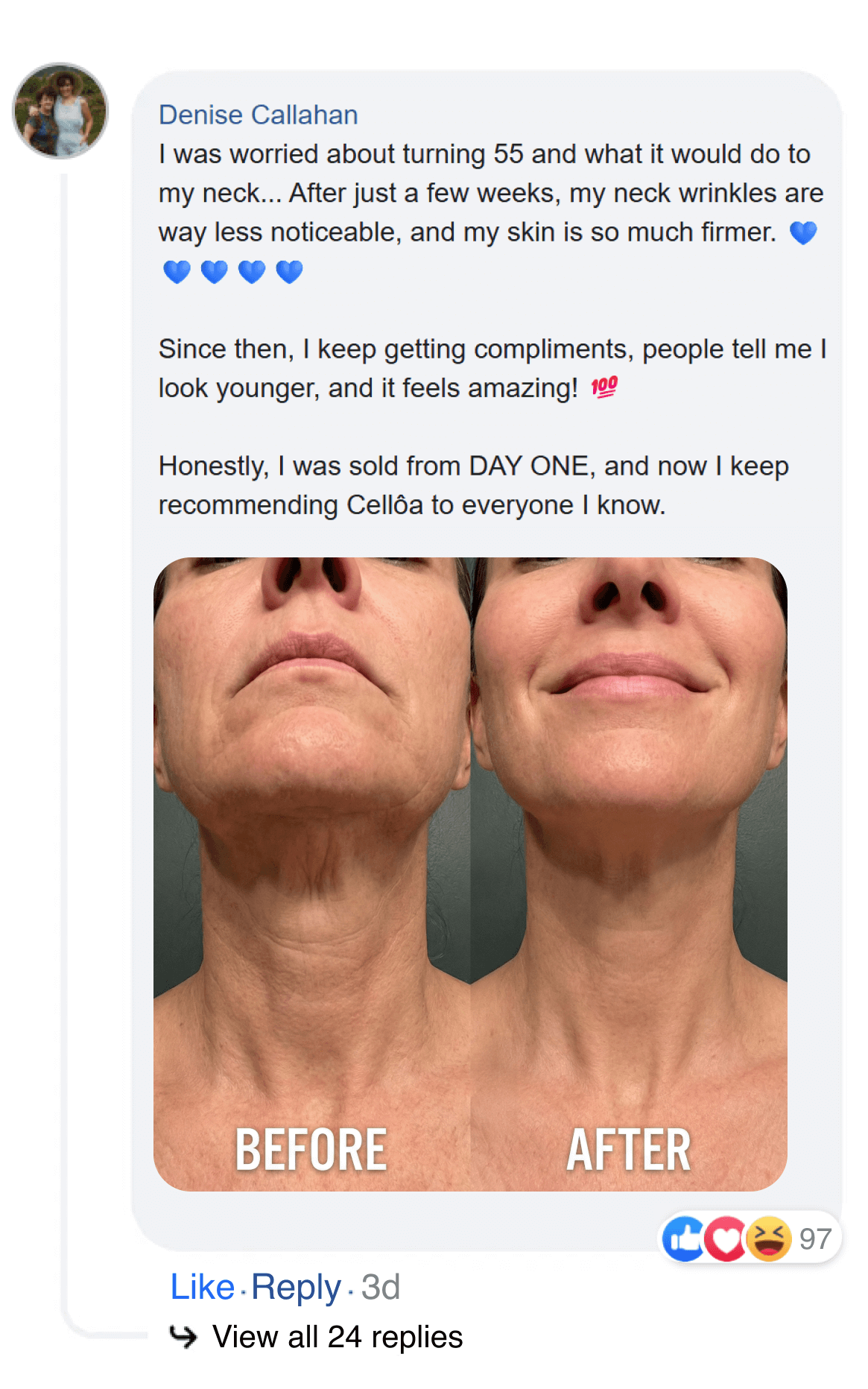Screen dimensions: 868x1389
Task: Open the AFTER neck photo
Action: point(629,857)
